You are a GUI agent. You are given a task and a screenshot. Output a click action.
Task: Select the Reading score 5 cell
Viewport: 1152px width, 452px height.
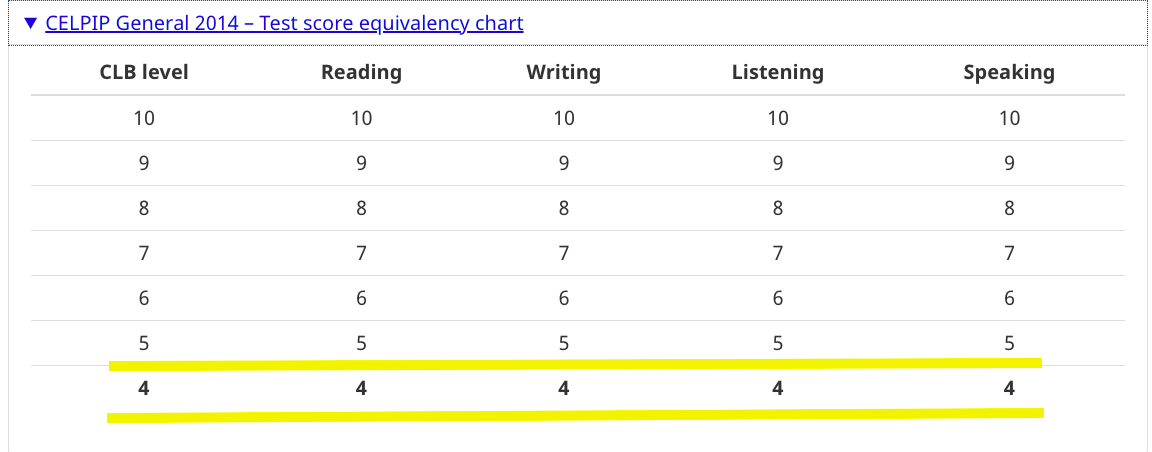[361, 343]
